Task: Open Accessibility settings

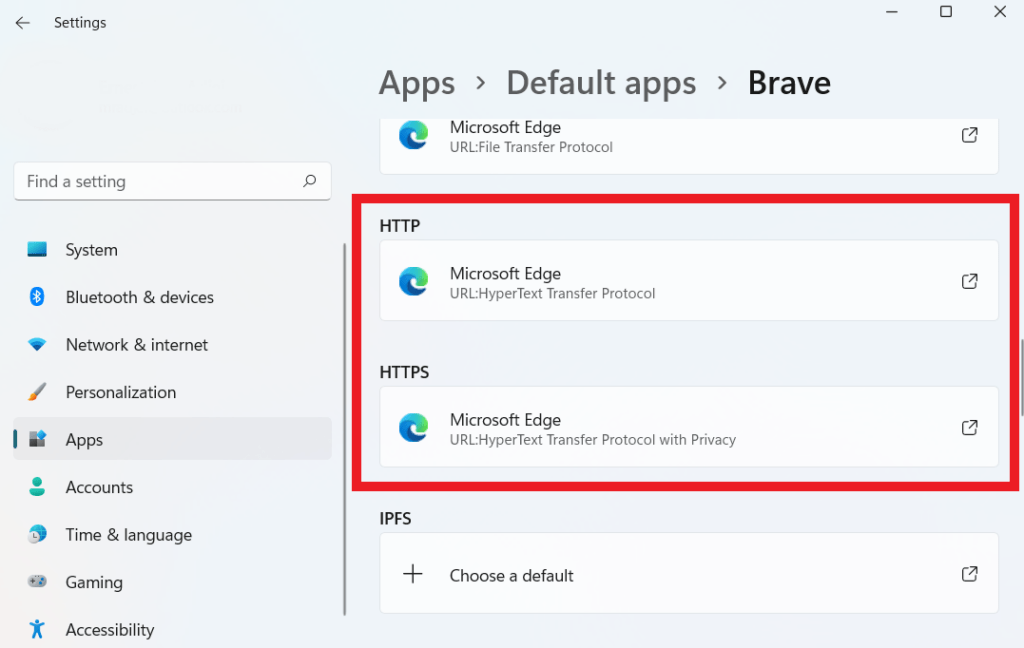Action: [x=110, y=629]
